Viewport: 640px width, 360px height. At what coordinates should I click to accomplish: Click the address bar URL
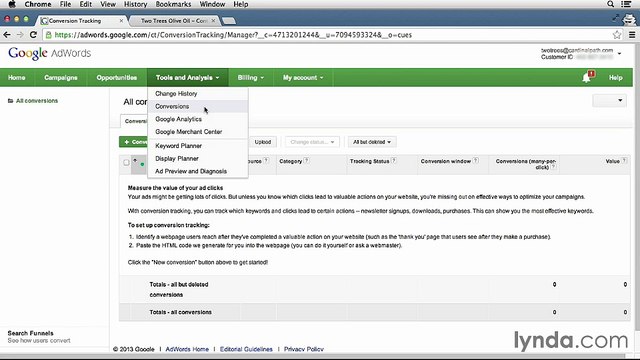(x=233, y=35)
